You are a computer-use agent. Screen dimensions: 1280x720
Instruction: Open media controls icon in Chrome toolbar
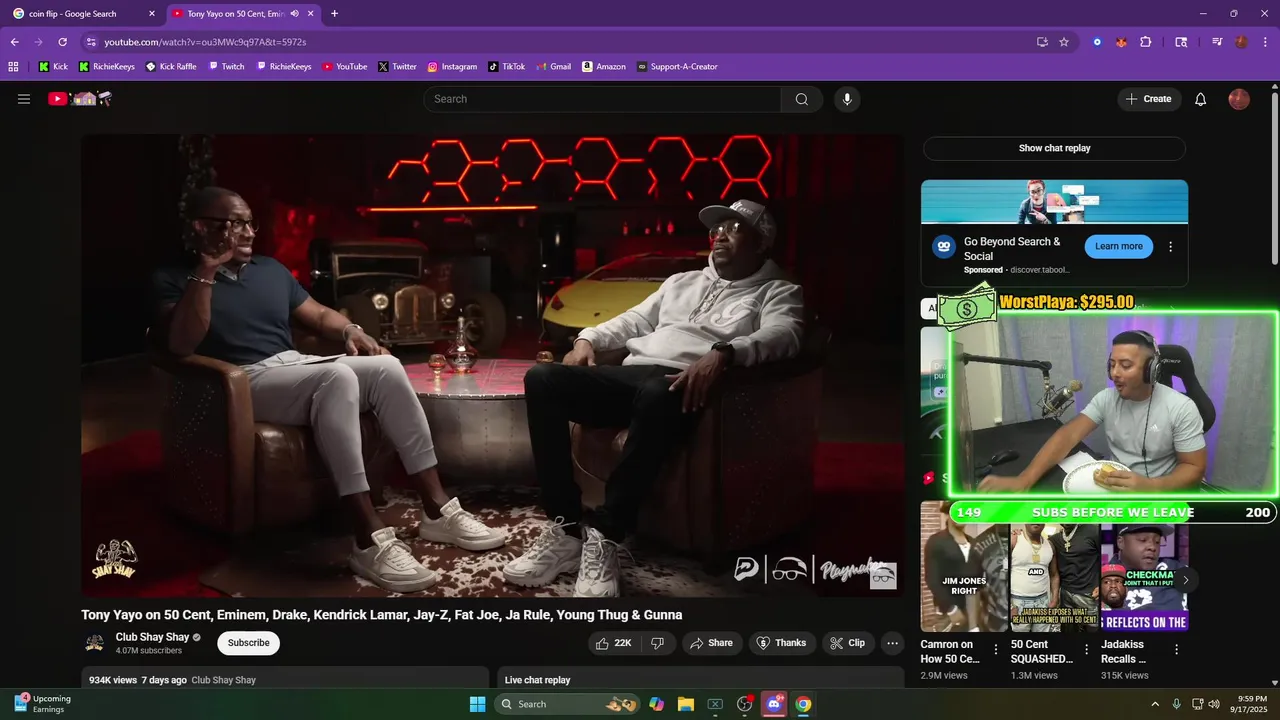tap(1217, 42)
